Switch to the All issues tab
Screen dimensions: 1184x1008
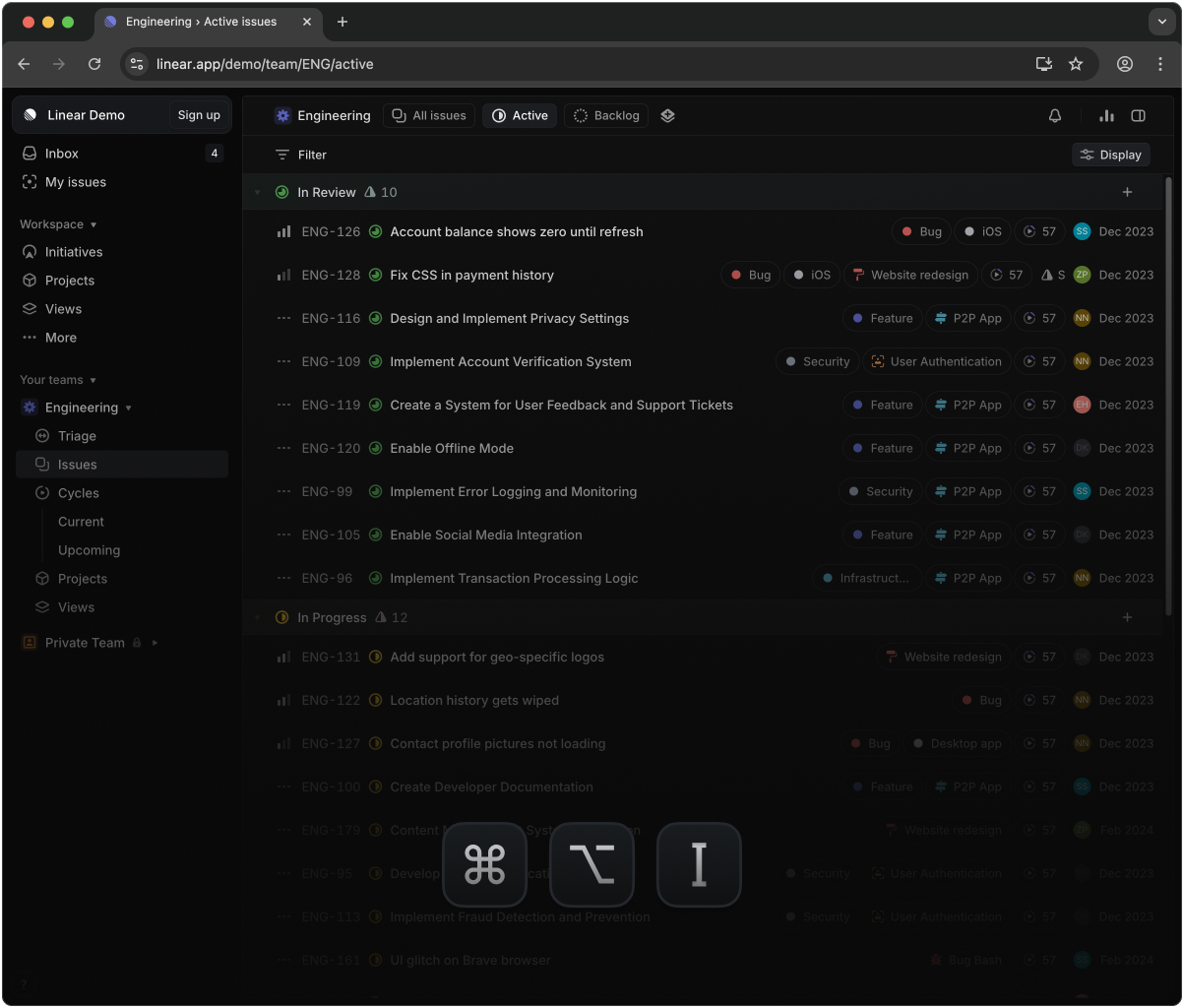(428, 115)
